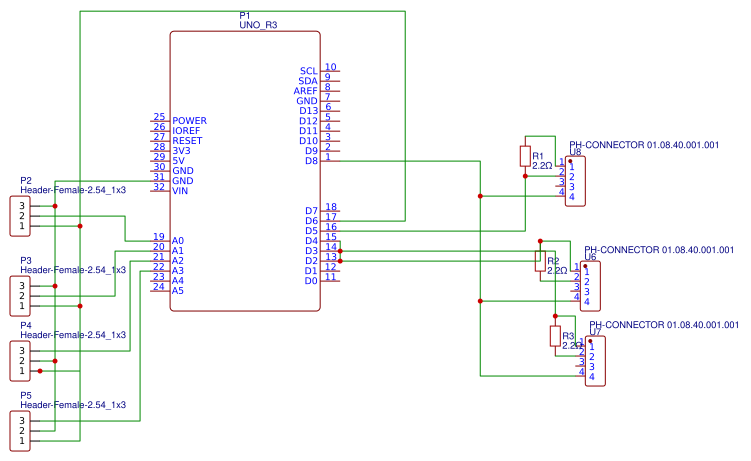Click the PH-CONNECTOR label above U7
751x461 pixels.
click(664, 325)
